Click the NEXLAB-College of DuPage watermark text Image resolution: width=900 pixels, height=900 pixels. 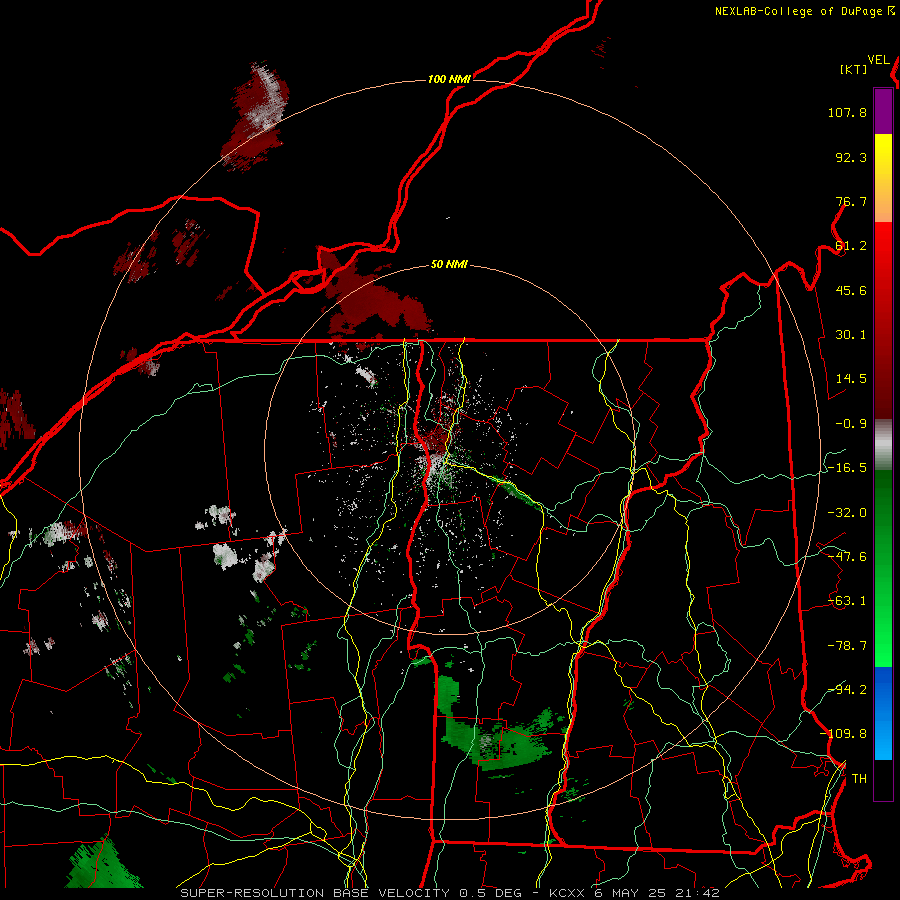tap(805, 11)
